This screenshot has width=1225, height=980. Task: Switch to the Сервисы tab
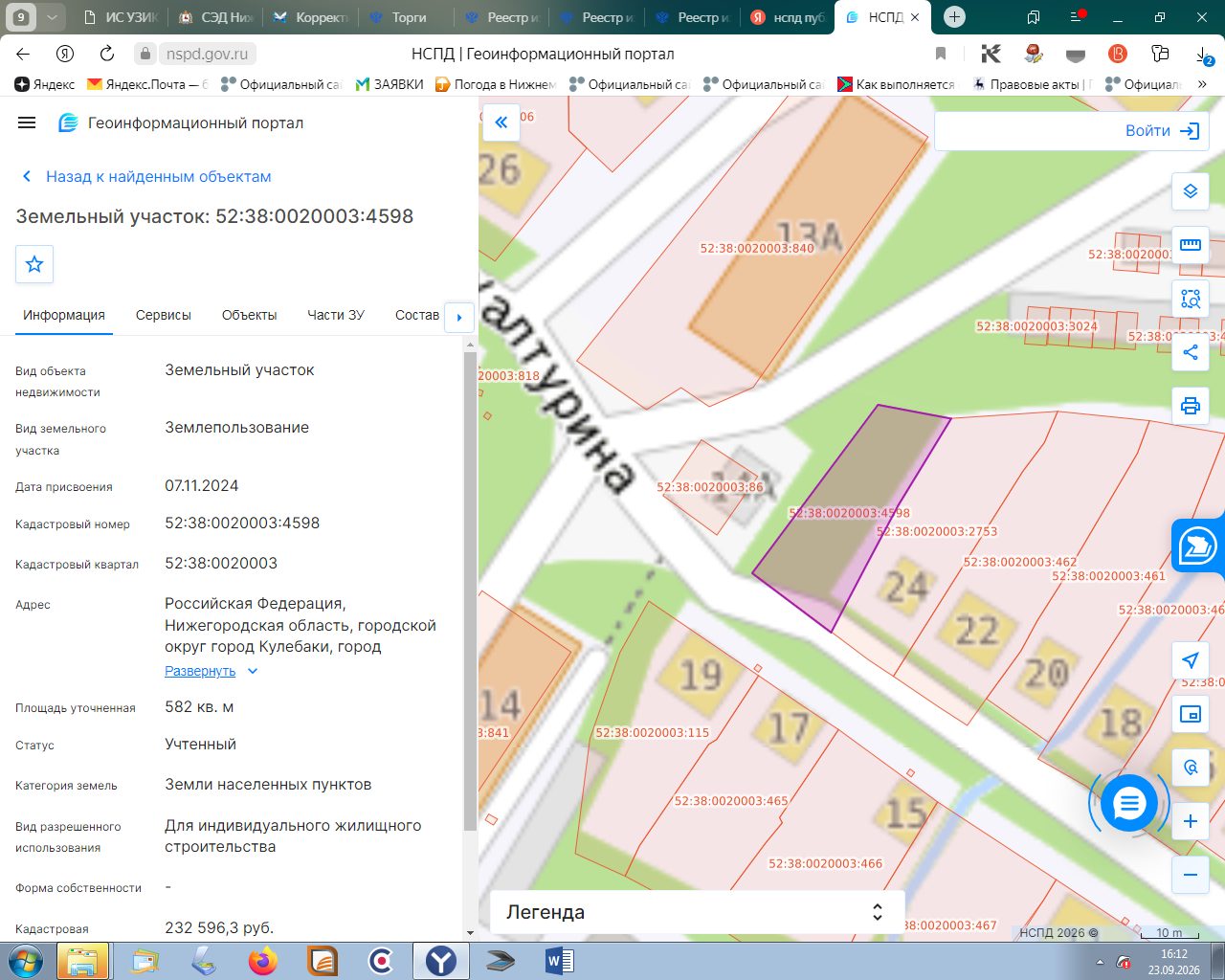164,315
